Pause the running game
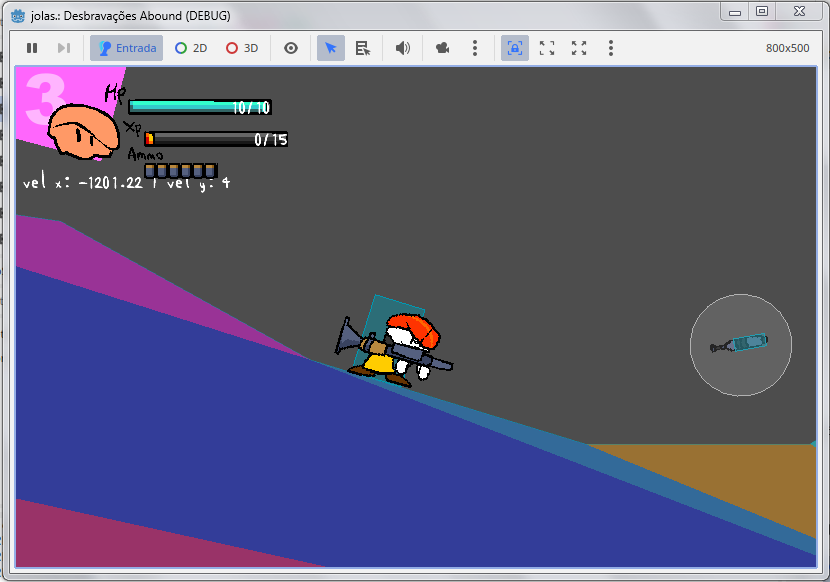 click(32, 48)
